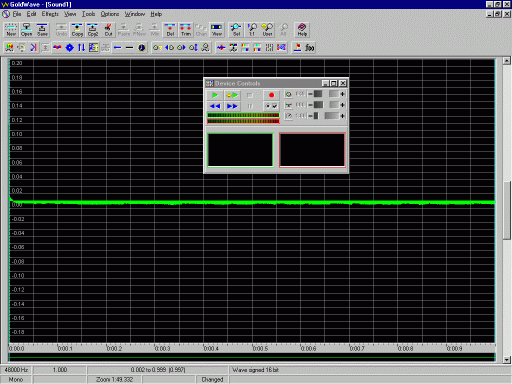Viewport: 512px width, 384px height.
Task: Click the User zoom toolbar button
Action: tap(267, 30)
